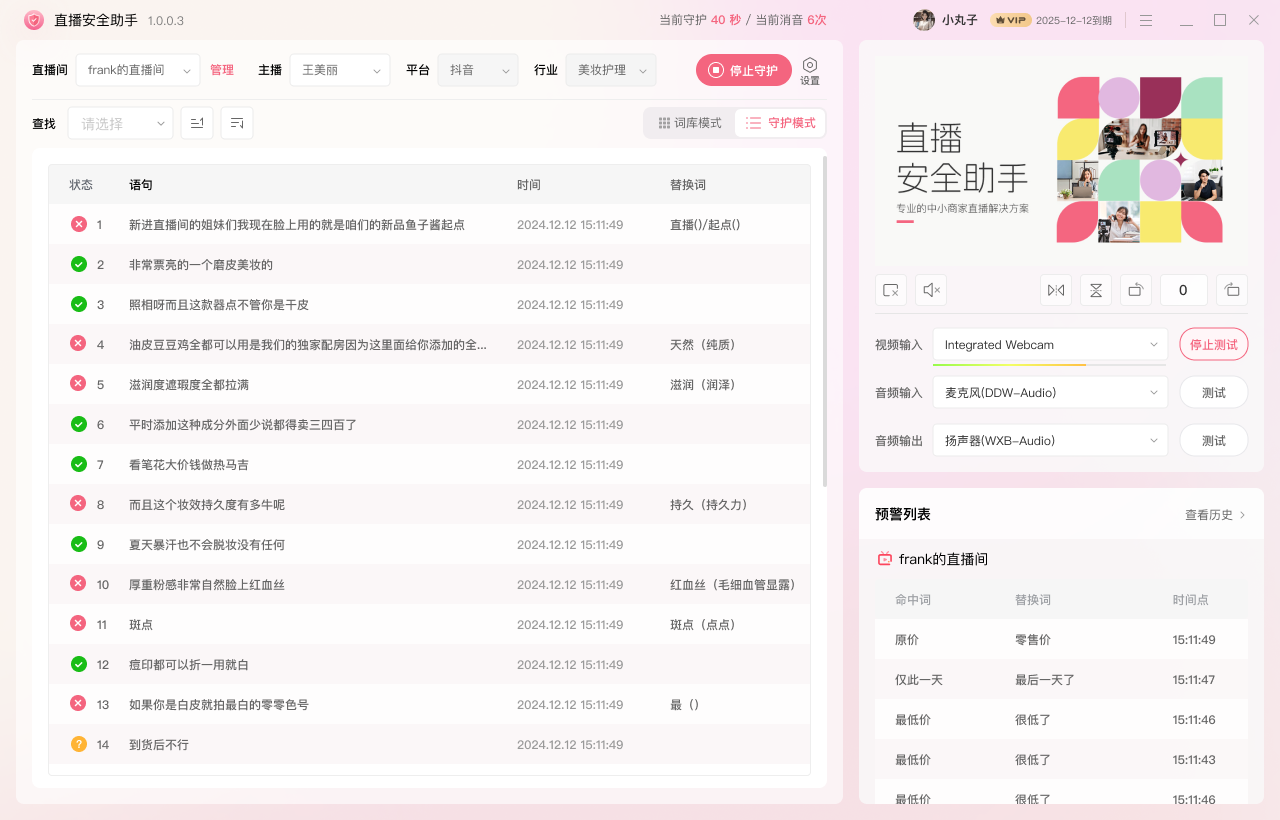1280x820 pixels.
Task: Rotate video clockwise icon right of 0
Action: [1232, 290]
